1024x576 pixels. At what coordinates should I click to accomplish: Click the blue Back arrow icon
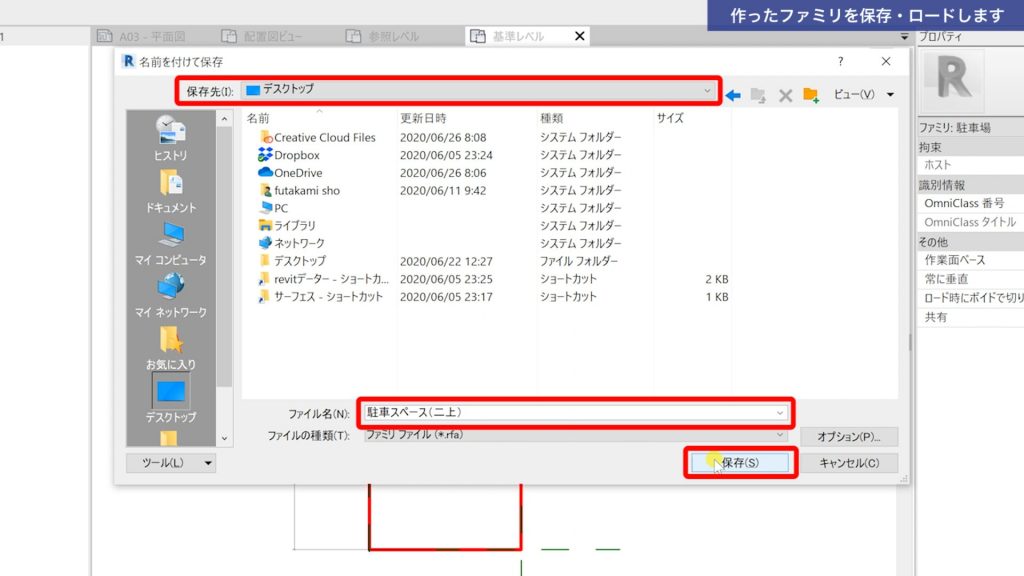tap(733, 95)
